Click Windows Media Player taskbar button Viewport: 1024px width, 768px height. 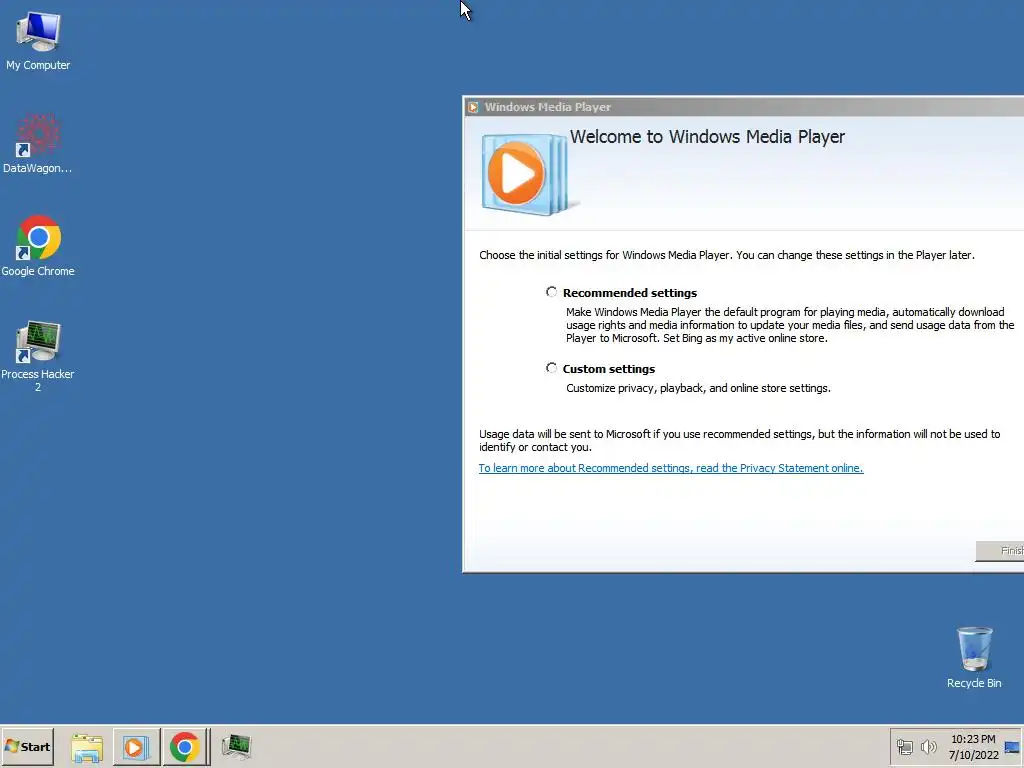[x=136, y=747]
